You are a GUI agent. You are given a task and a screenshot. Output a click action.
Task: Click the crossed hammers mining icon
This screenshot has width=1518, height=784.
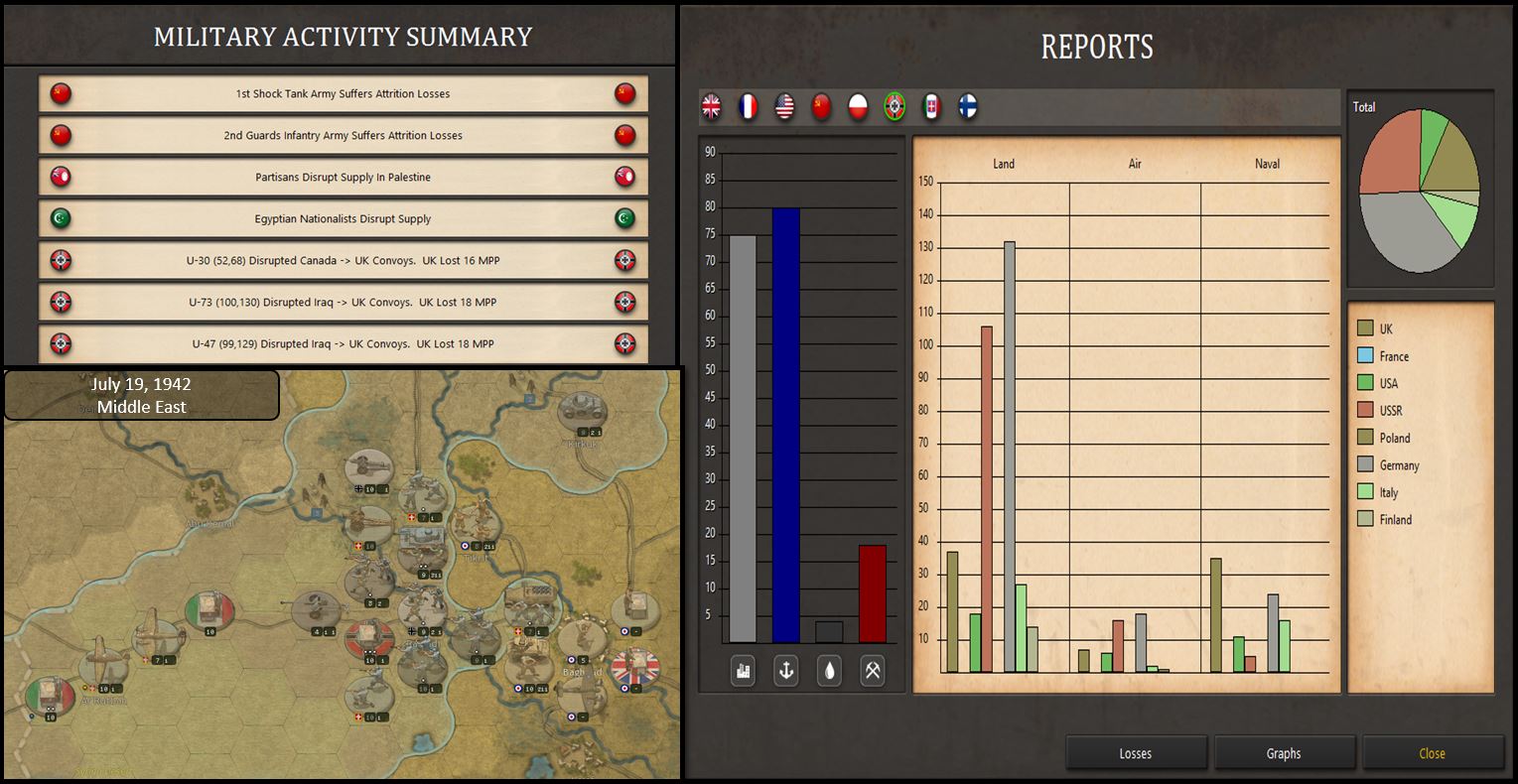click(x=873, y=671)
